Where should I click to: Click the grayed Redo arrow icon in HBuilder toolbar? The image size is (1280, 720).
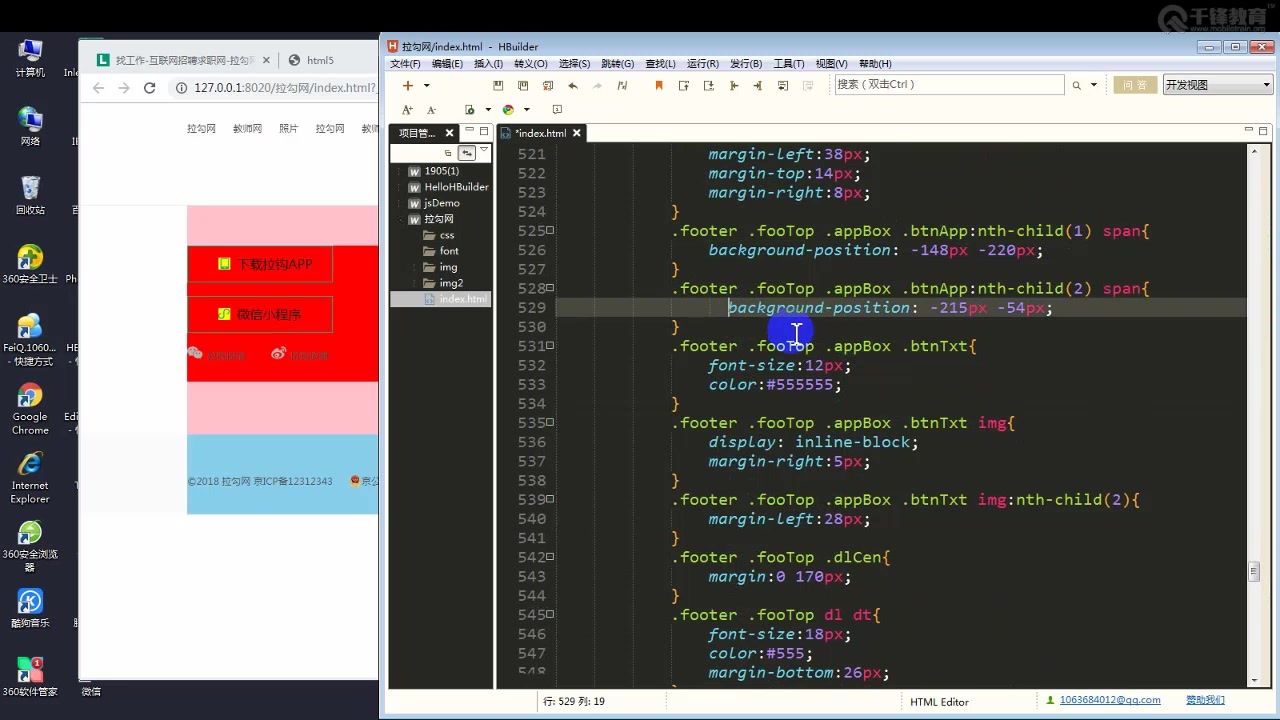597,86
